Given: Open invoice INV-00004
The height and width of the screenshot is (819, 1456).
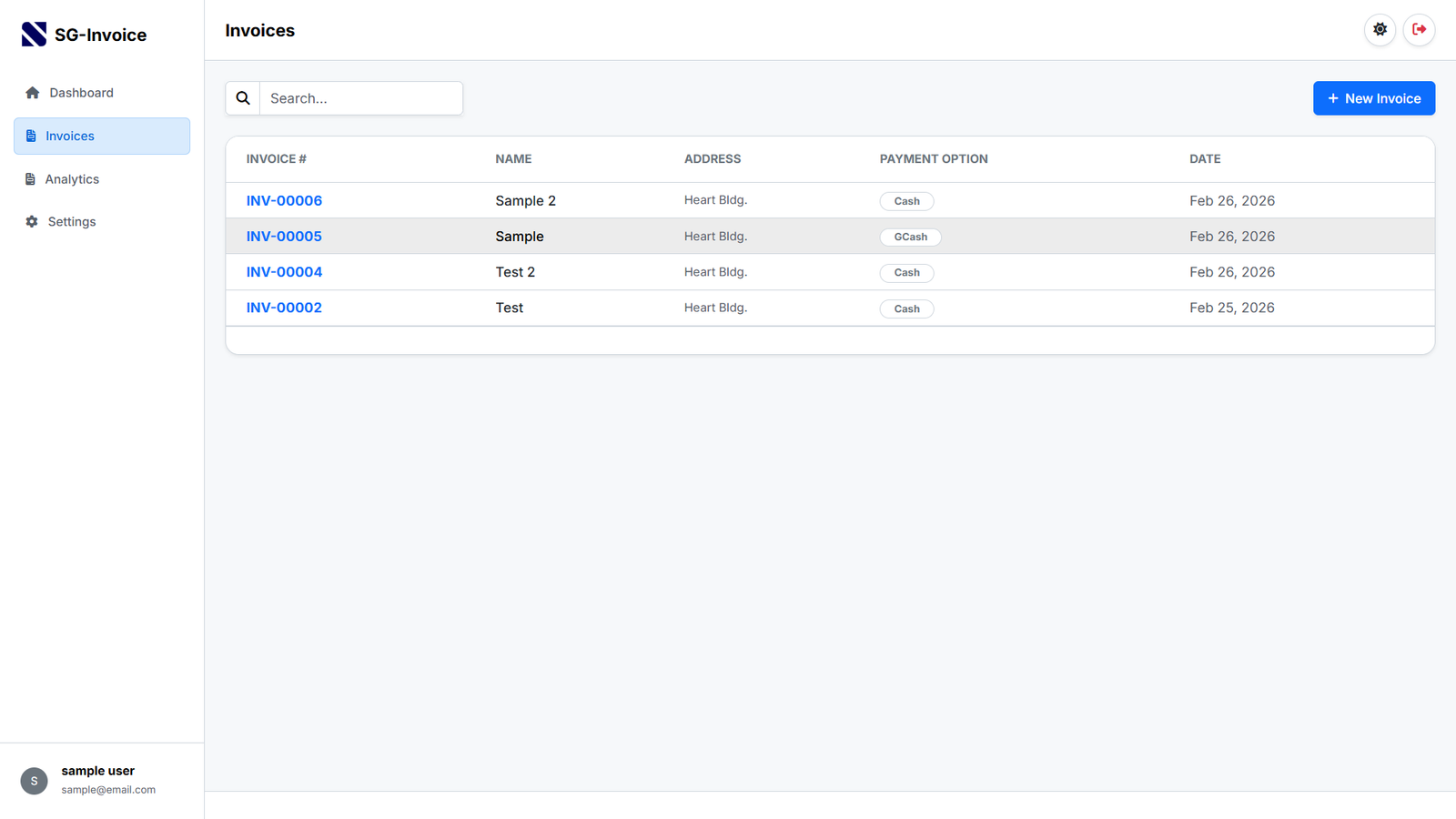Looking at the screenshot, I should tap(284, 271).
